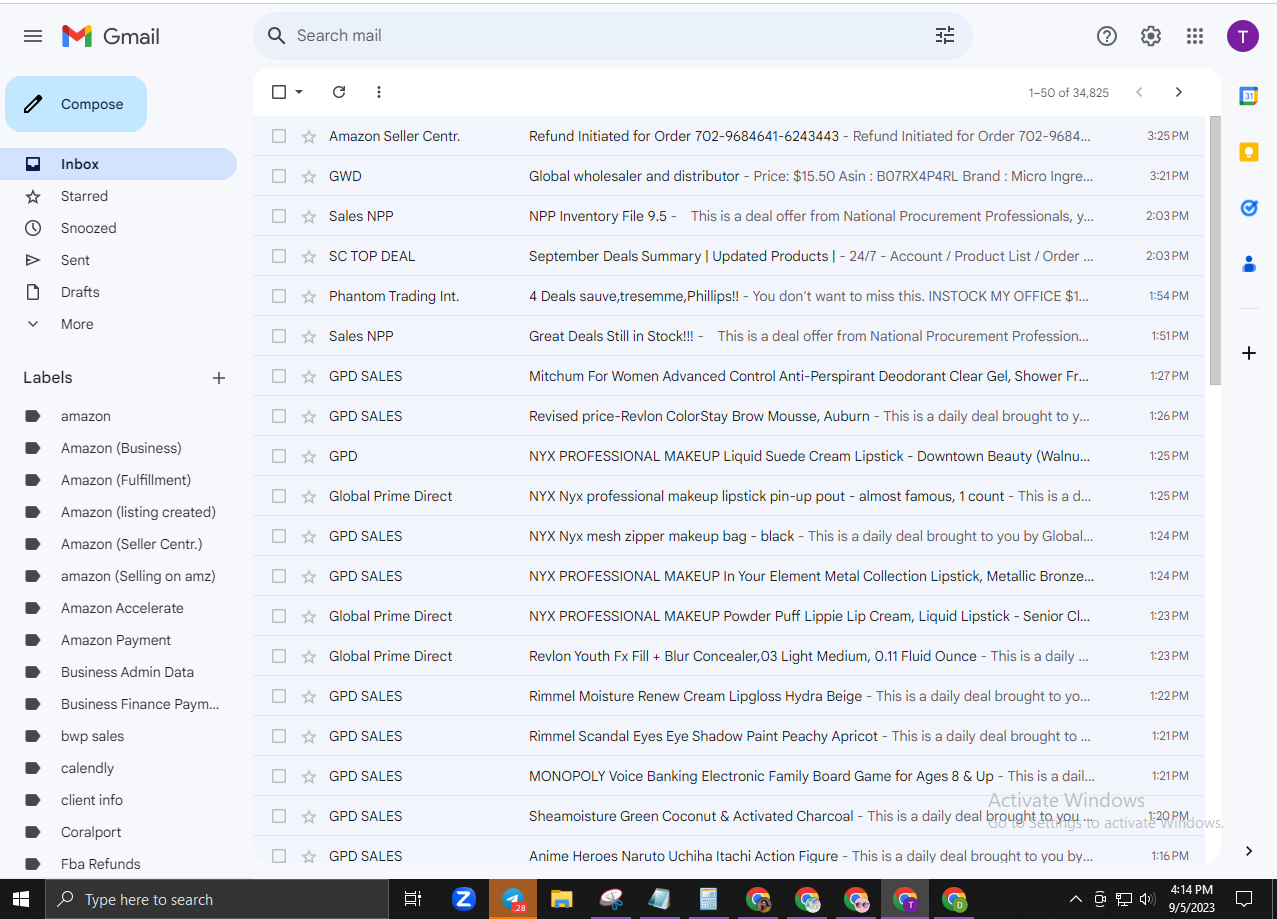Screen dimensions: 1277x919
Task: Check the NPP Inventory File 9.5 email
Action: [279, 216]
